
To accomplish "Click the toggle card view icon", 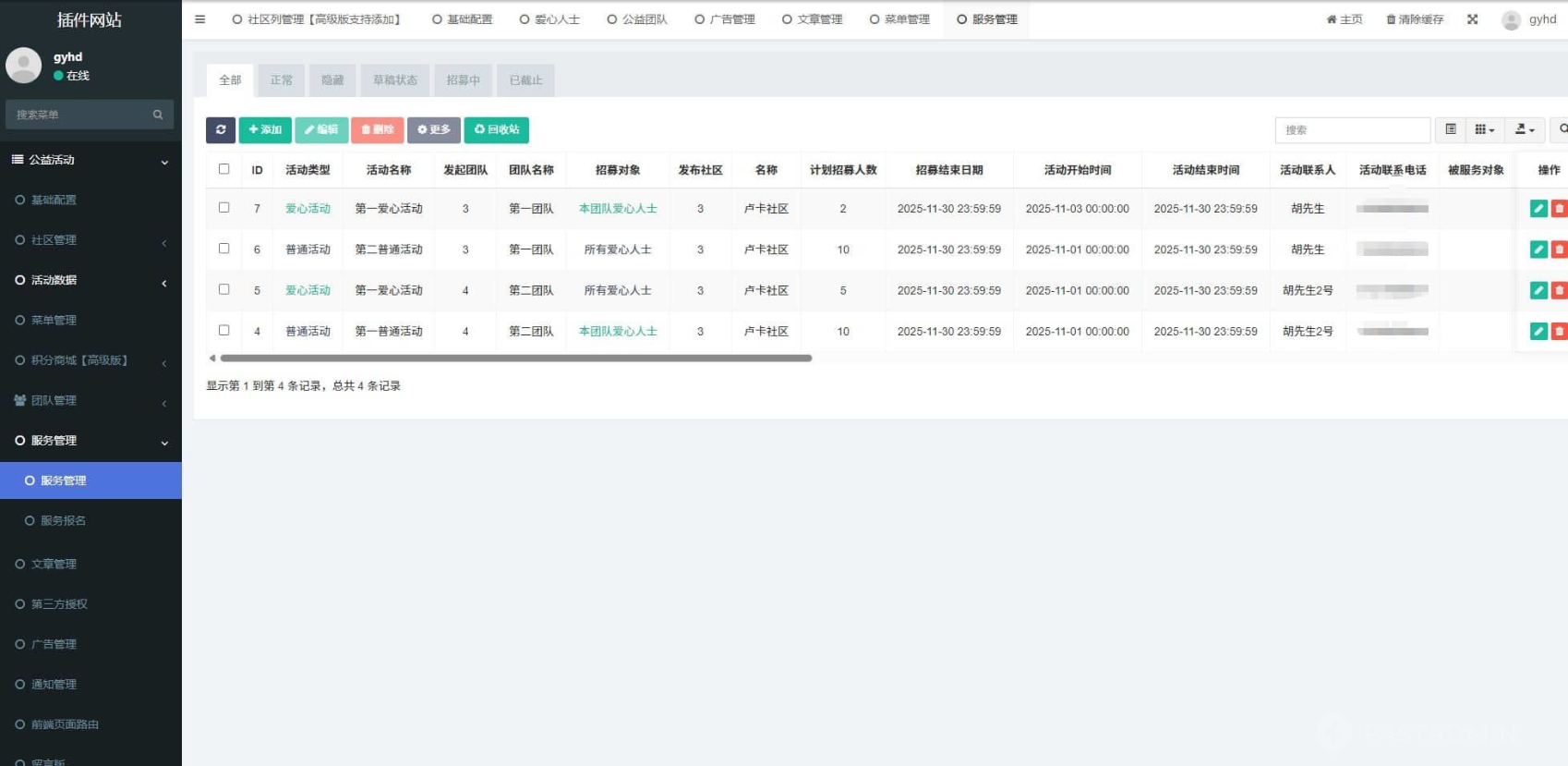I will point(1451,129).
